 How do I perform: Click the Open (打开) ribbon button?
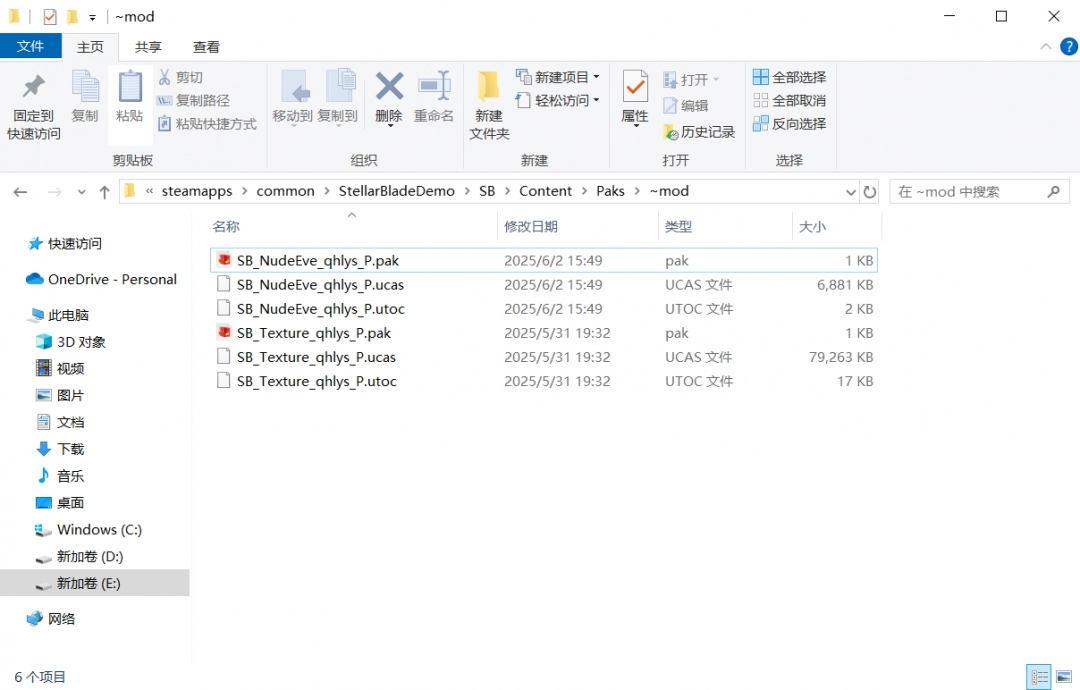click(691, 80)
